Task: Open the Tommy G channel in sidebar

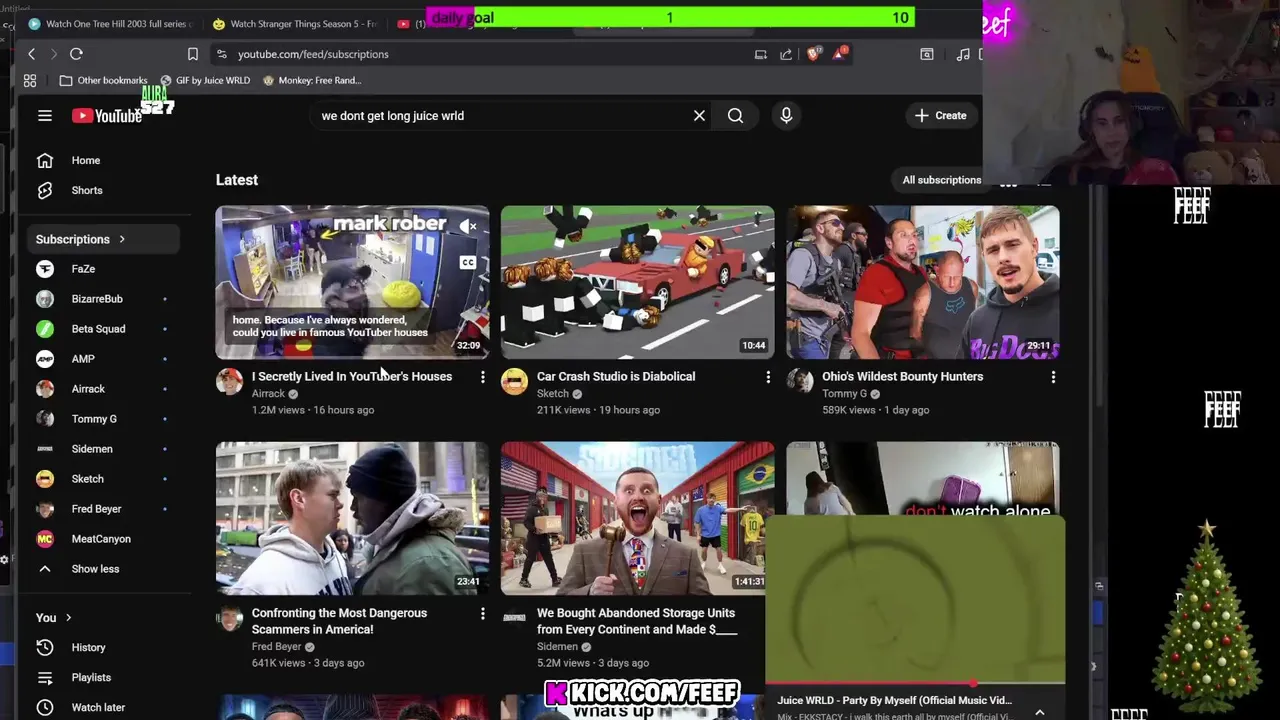Action: (x=104, y=419)
